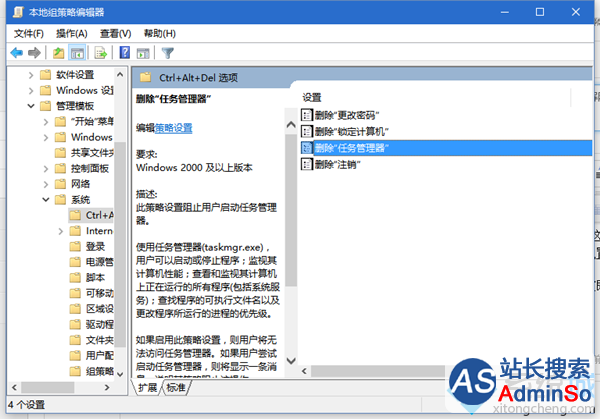Collapse the 系统 tree node
The image size is (600, 419).
[46, 199]
